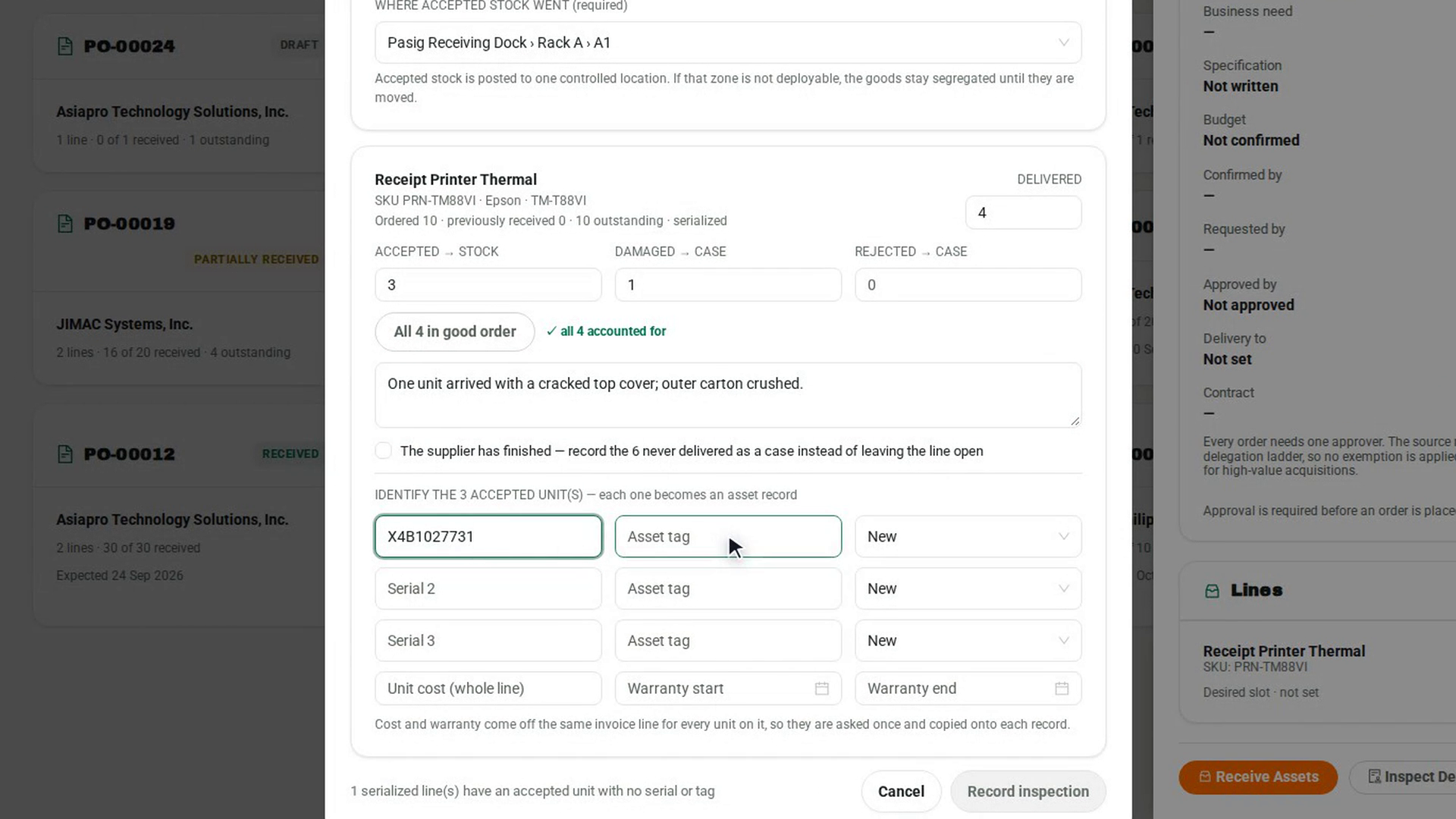The image size is (1456, 819).
Task: Click the RECEIVED status label on PO-00012
Action: click(x=290, y=454)
